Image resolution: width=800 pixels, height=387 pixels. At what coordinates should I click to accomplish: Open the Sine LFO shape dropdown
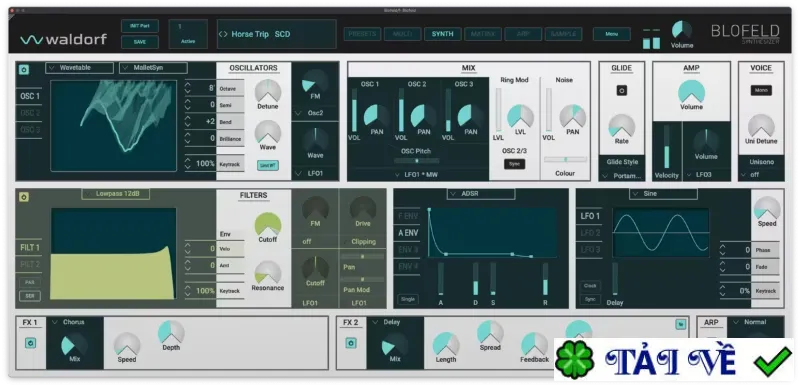tap(663, 194)
